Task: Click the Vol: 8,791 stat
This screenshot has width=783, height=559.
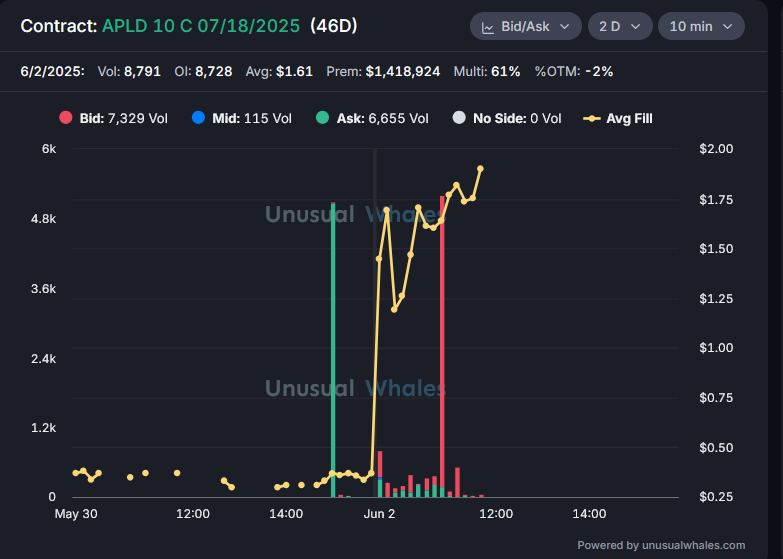Action: click(129, 71)
